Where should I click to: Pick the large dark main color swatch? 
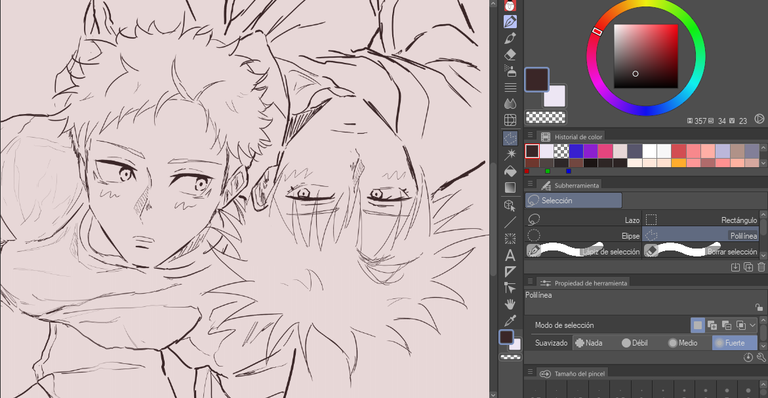coord(537,79)
